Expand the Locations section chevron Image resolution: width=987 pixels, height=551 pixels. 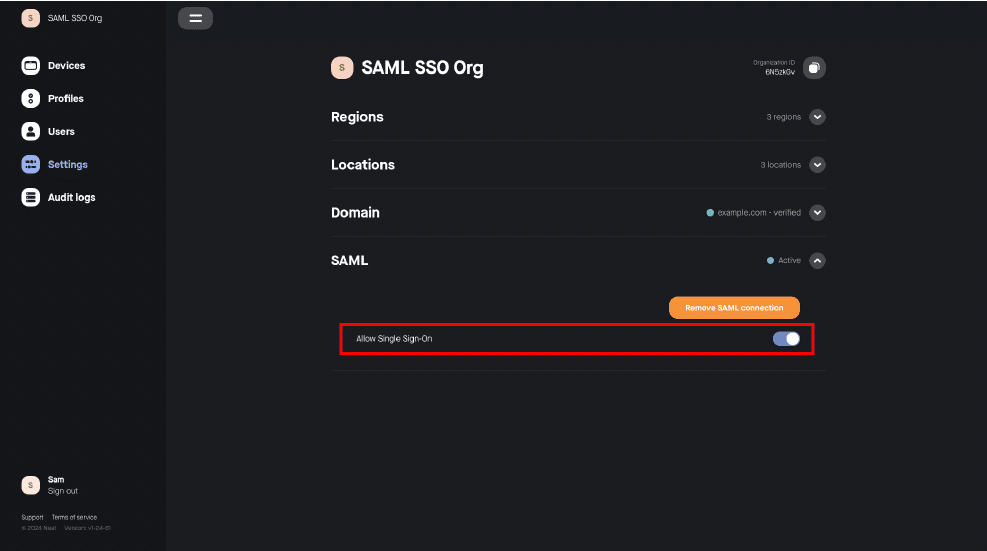pos(817,165)
